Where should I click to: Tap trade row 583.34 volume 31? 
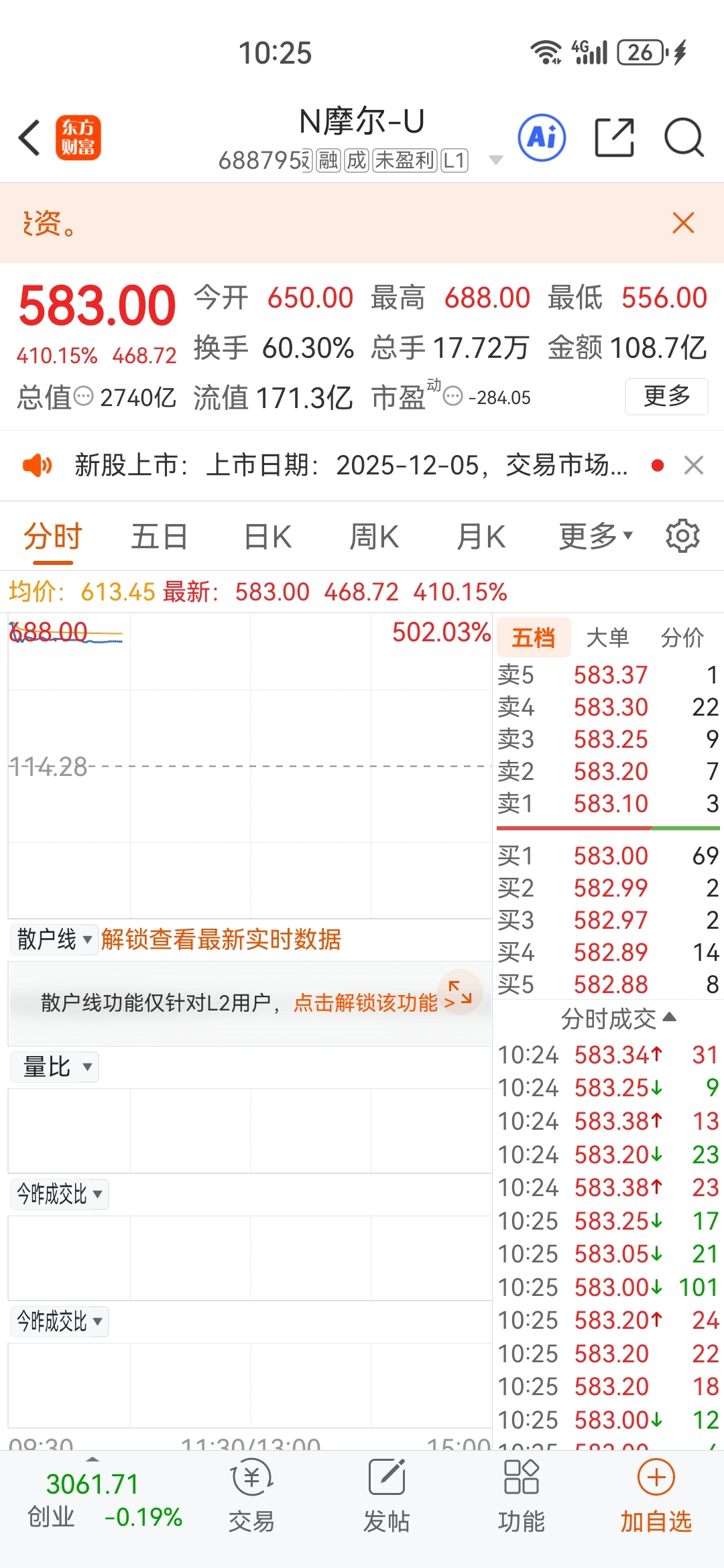coord(608,1055)
